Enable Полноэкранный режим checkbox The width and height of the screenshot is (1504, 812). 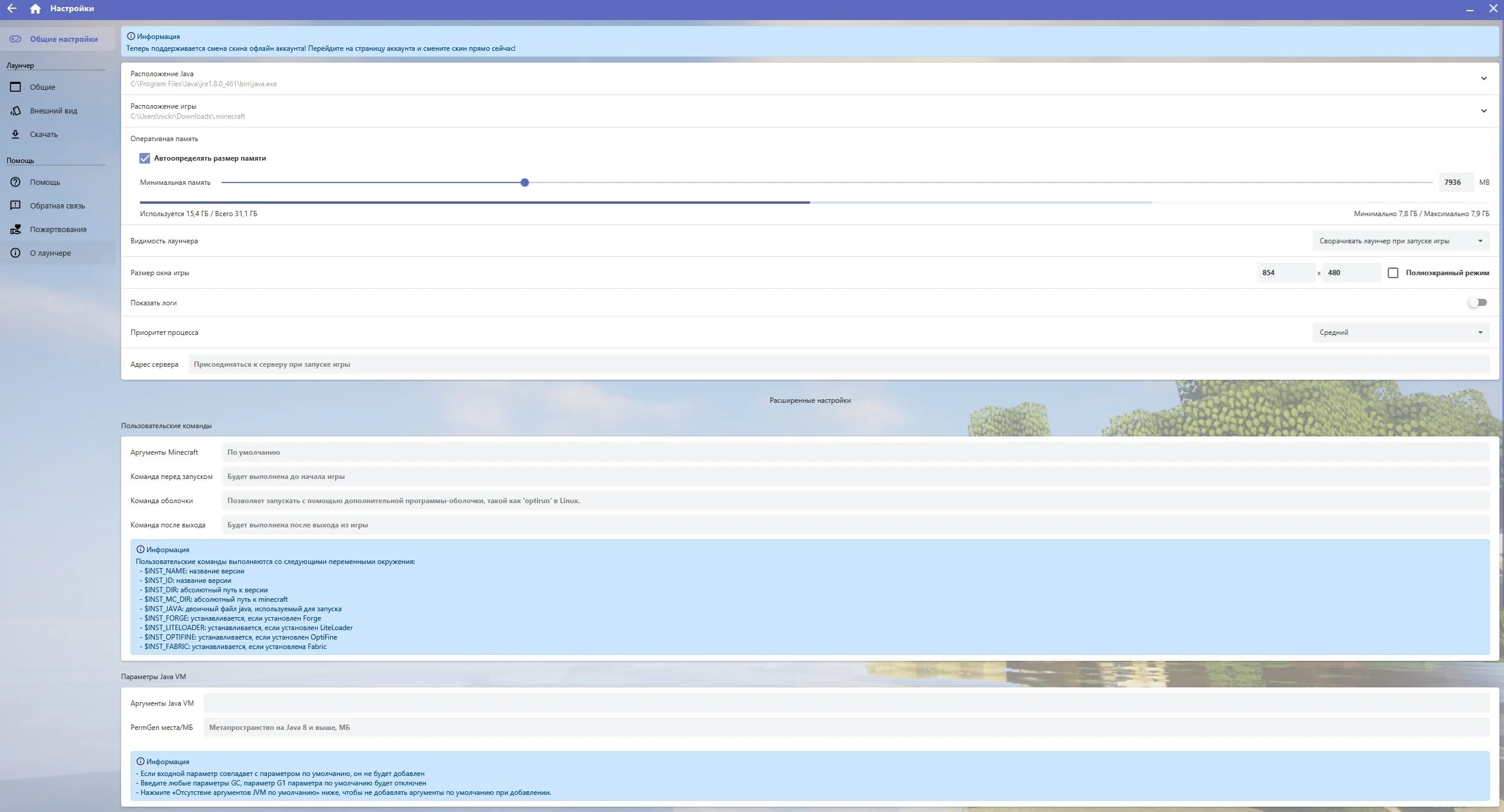(x=1393, y=273)
